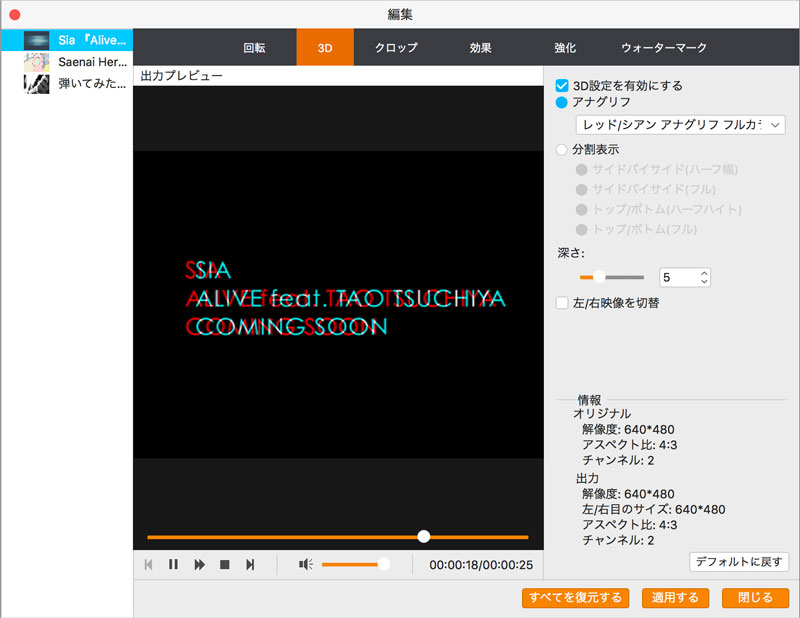Choose サイドバイサイド(ハーフ幅) option

[581, 169]
